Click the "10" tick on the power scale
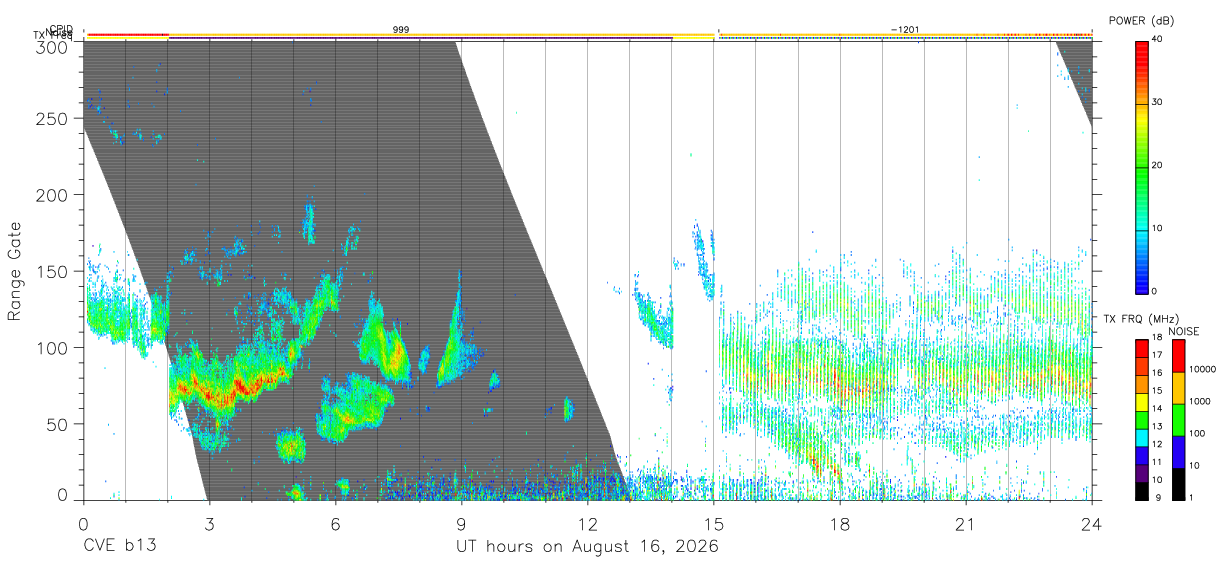Screen dimensions: 1228x567 tap(1159, 228)
